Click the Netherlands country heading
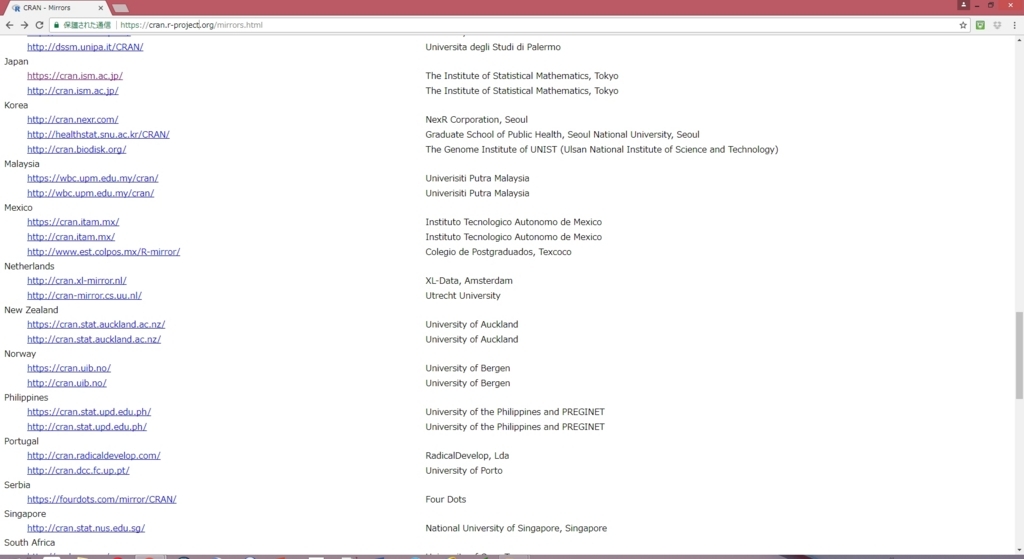This screenshot has height=559, width=1024. click(29, 266)
